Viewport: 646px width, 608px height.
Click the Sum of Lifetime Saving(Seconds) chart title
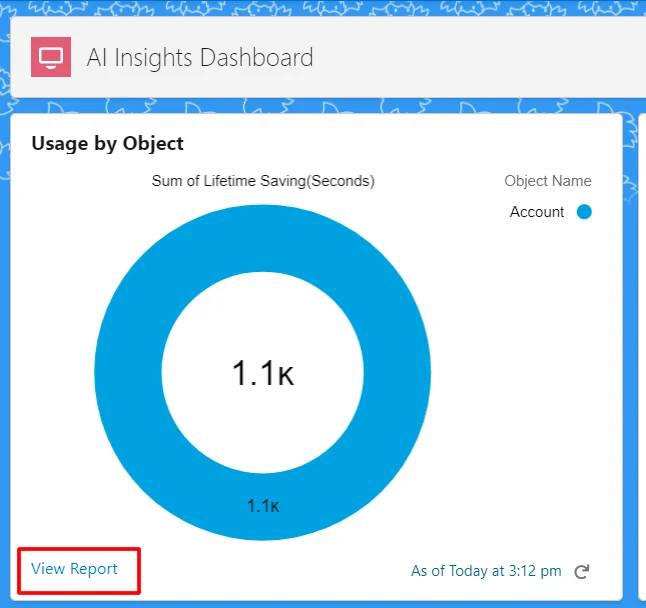tap(263, 181)
